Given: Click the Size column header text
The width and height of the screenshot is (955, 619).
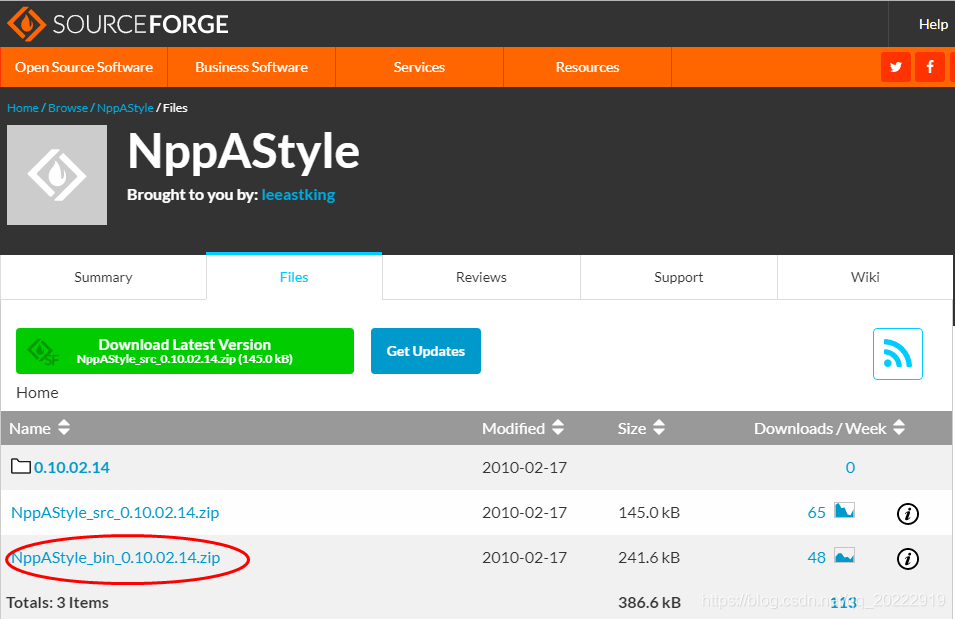Looking at the screenshot, I should point(632,428).
